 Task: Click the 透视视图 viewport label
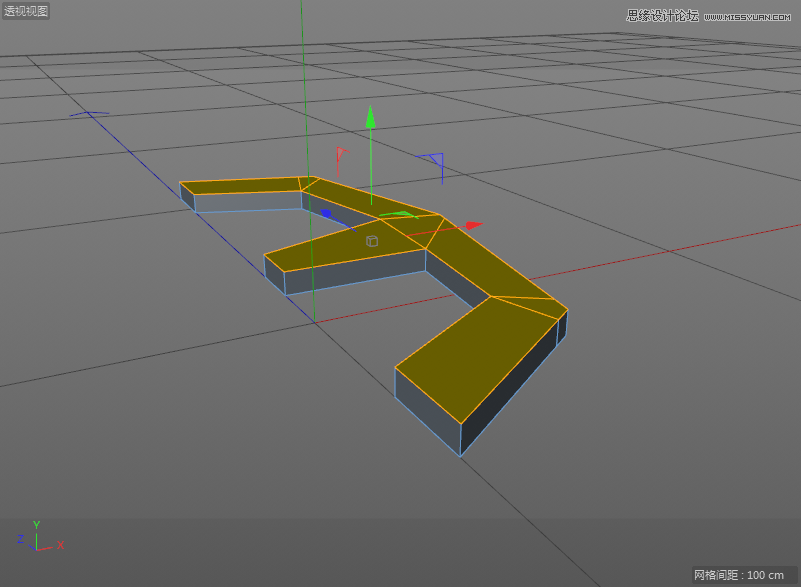26,11
